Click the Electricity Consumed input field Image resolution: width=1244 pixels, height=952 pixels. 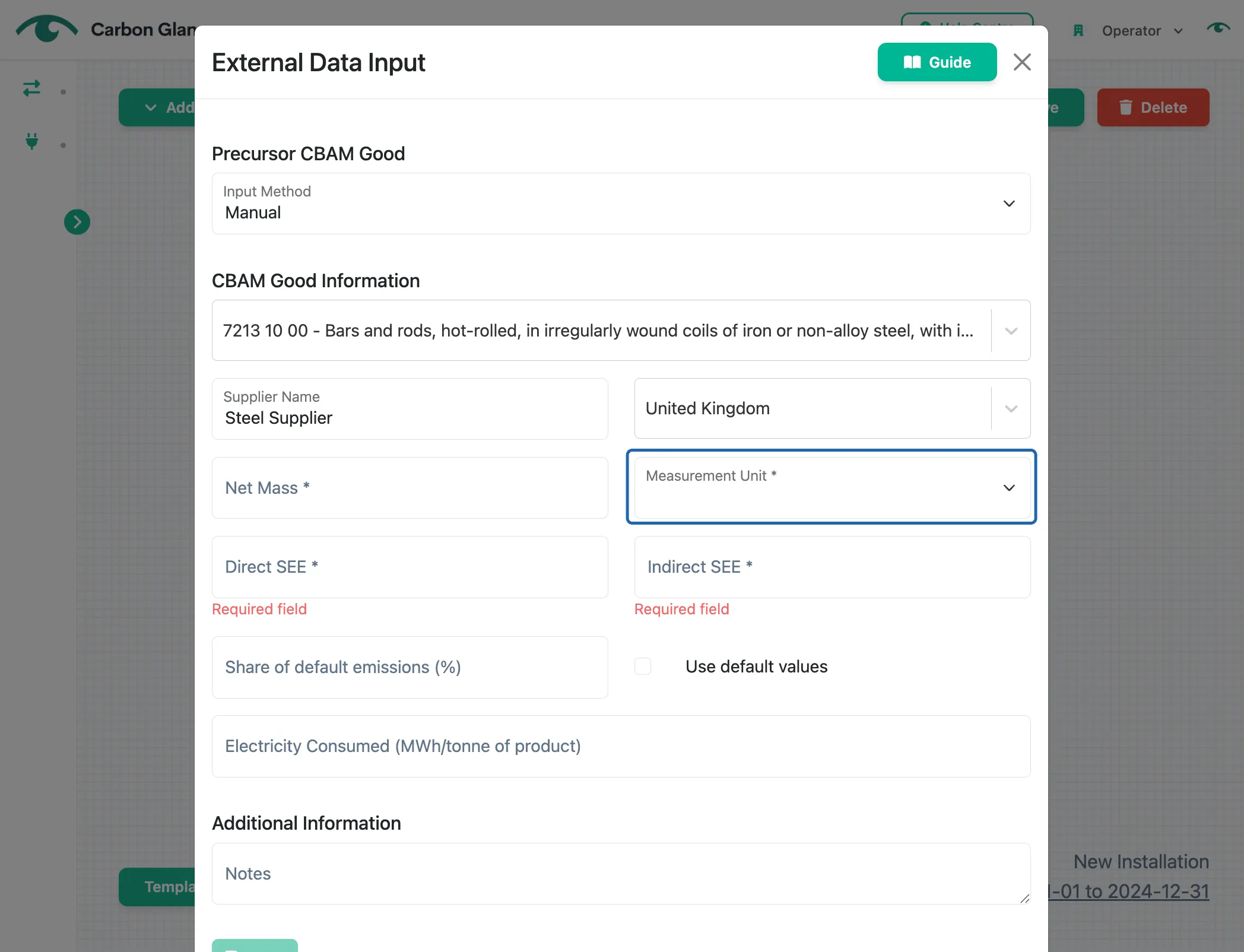(x=621, y=746)
